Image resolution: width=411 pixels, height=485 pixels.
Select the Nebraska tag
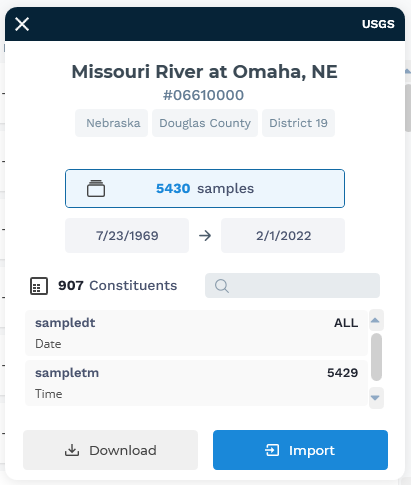112,123
